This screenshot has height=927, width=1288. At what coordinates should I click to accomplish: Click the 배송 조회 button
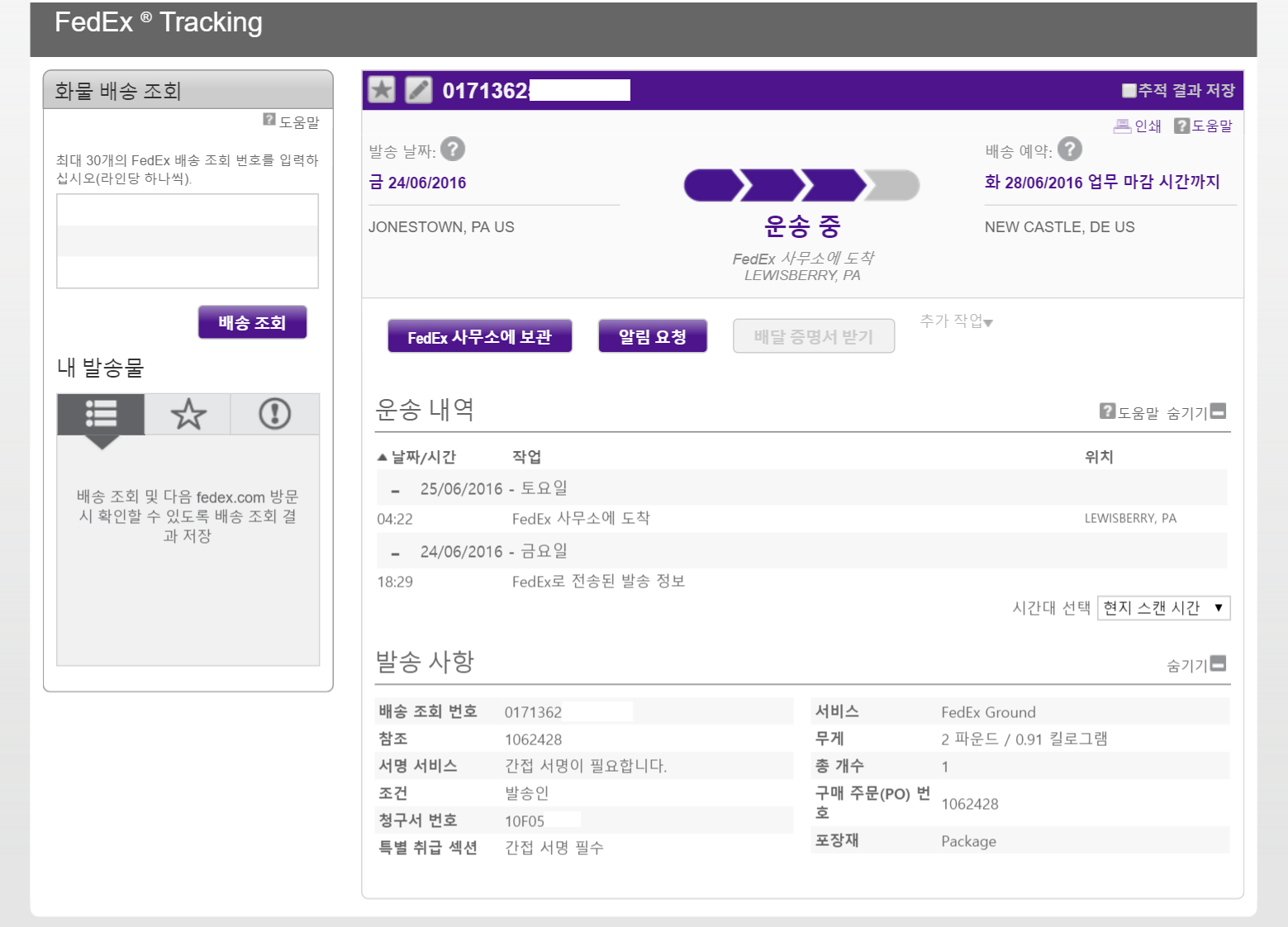click(x=252, y=322)
